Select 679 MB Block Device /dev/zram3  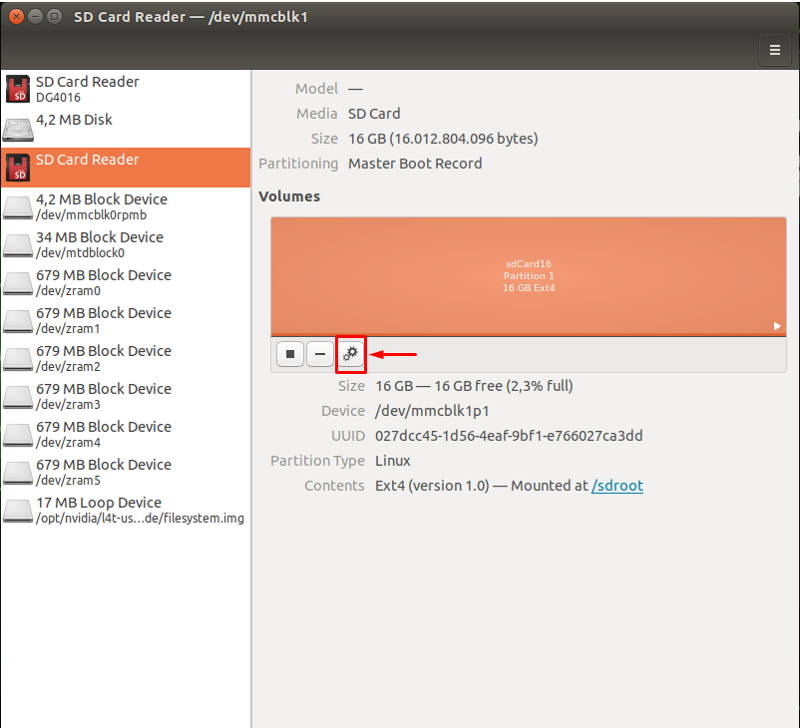(126, 396)
